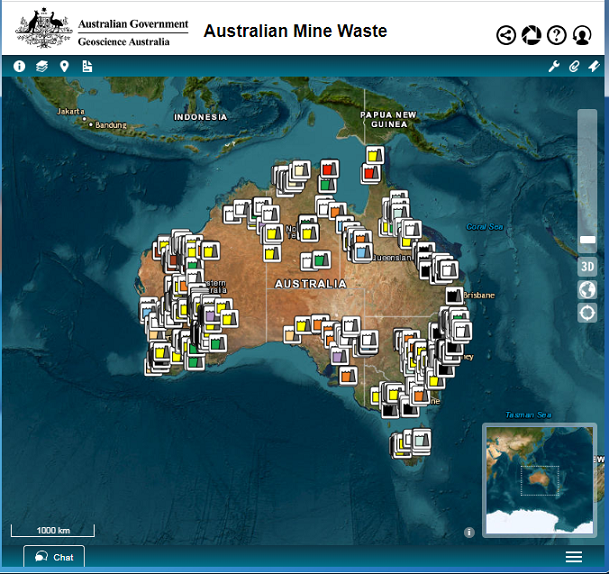This screenshot has height=574, width=609.
Task: Click the zoom slider handle
Action: (587, 240)
